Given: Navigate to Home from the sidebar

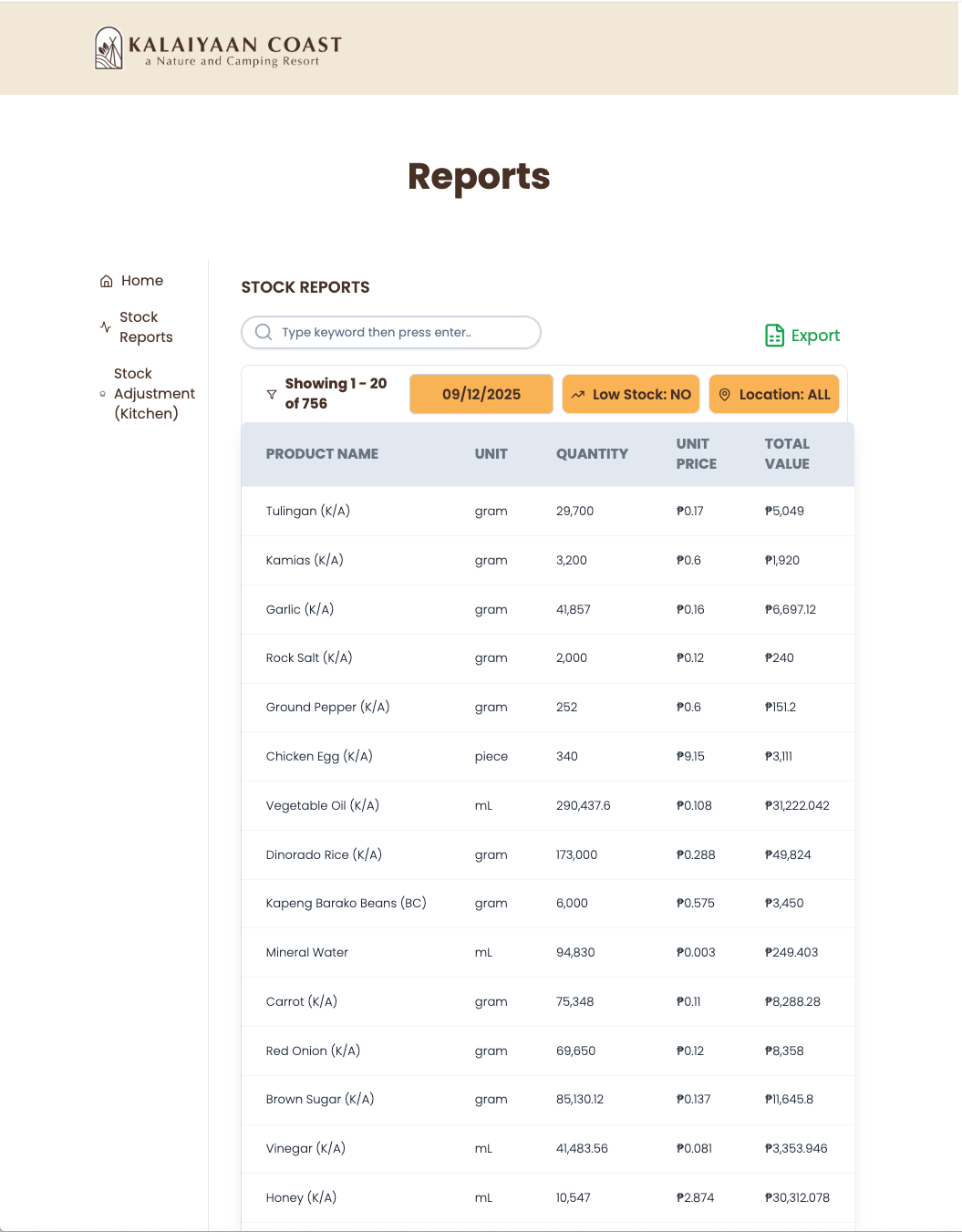Looking at the screenshot, I should tap(141, 280).
